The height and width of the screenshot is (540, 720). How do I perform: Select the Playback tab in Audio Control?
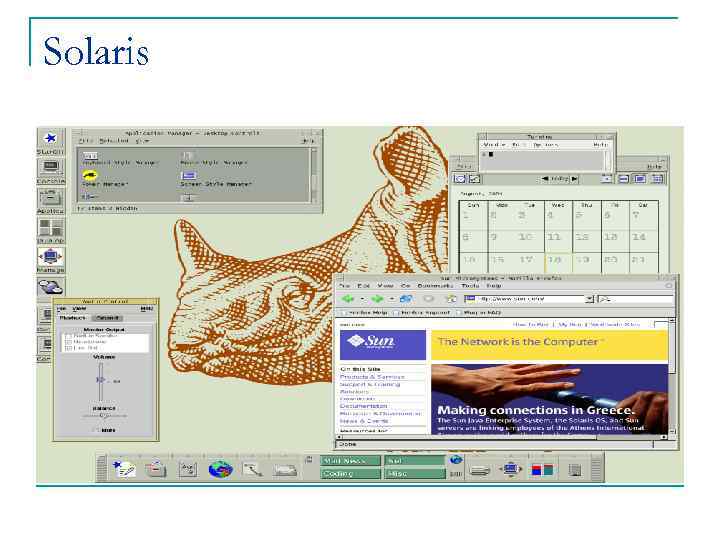pos(73,318)
